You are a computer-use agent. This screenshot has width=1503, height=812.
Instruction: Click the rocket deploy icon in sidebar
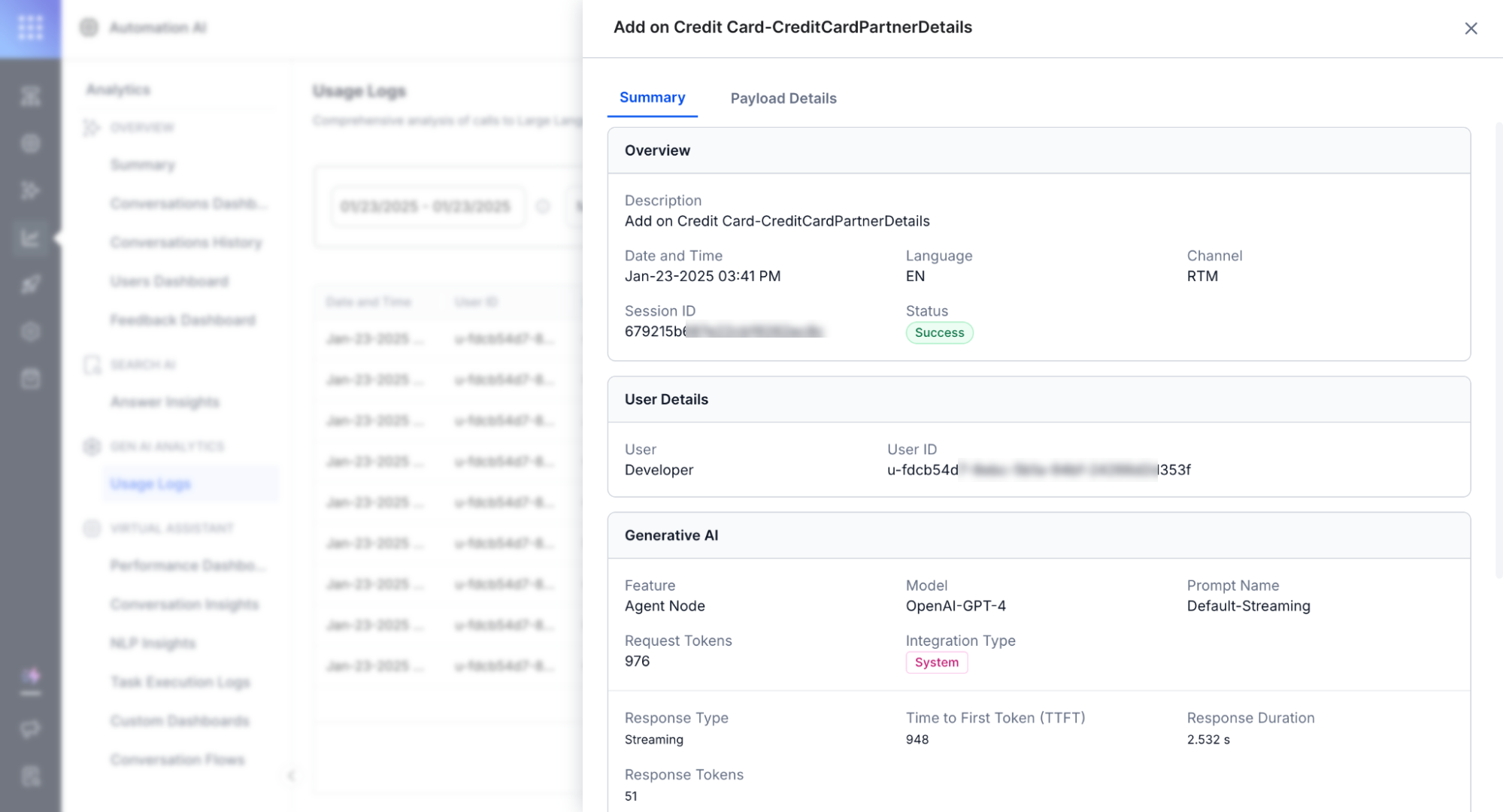coord(30,285)
